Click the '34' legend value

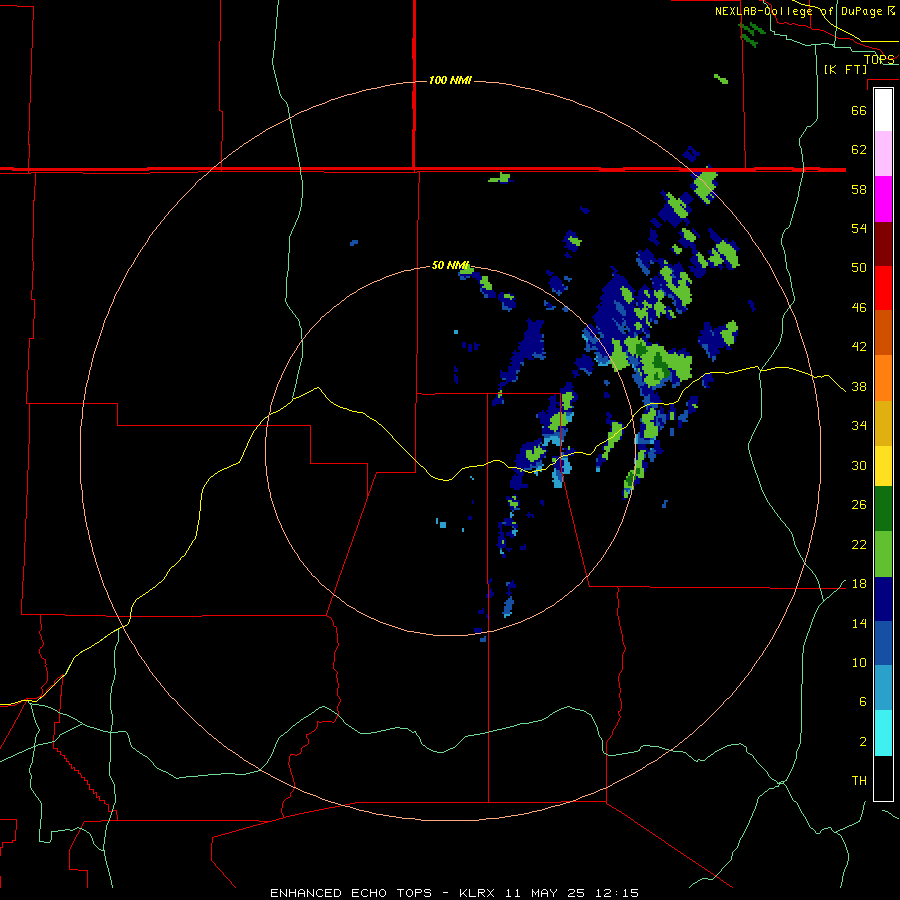coord(859,425)
